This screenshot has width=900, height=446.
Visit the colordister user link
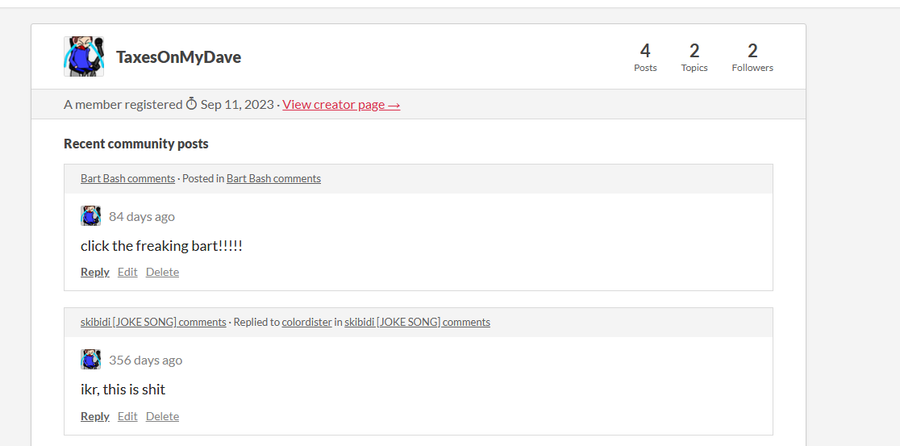point(307,322)
